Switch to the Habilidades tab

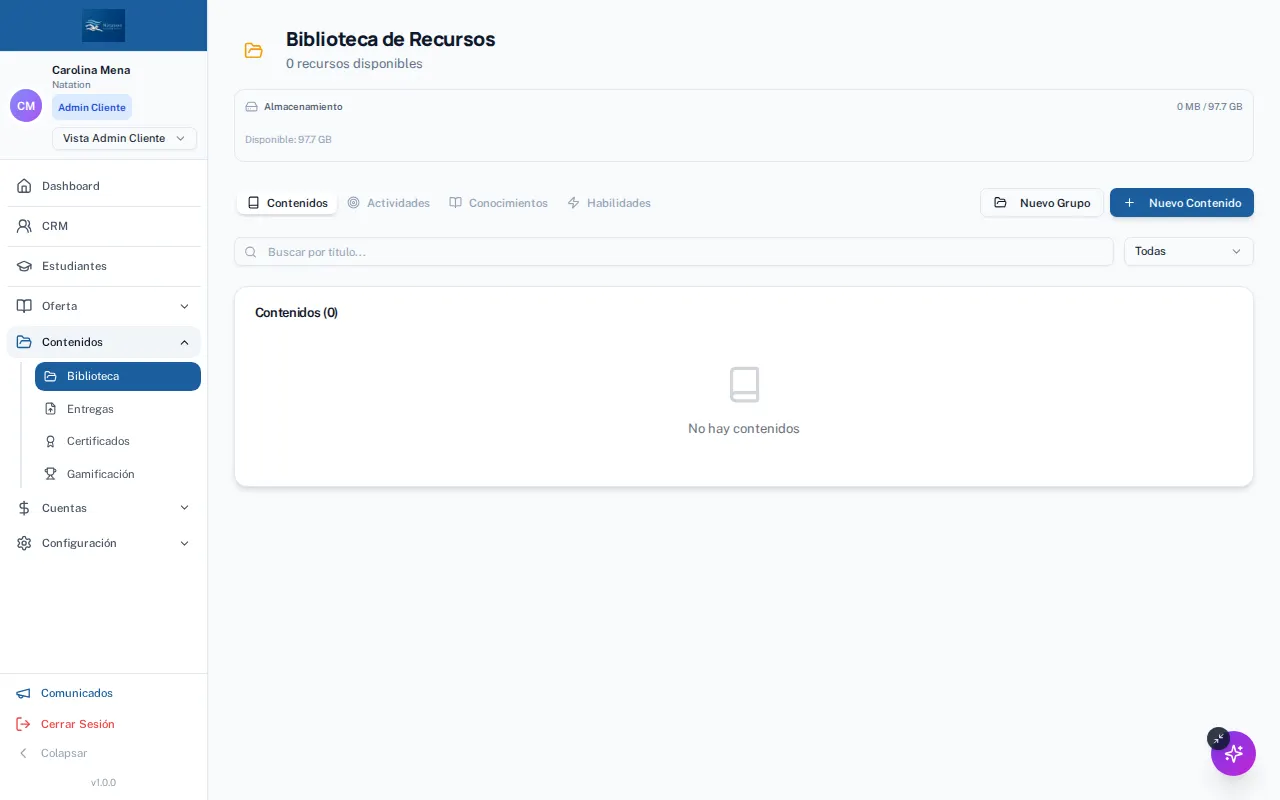609,203
